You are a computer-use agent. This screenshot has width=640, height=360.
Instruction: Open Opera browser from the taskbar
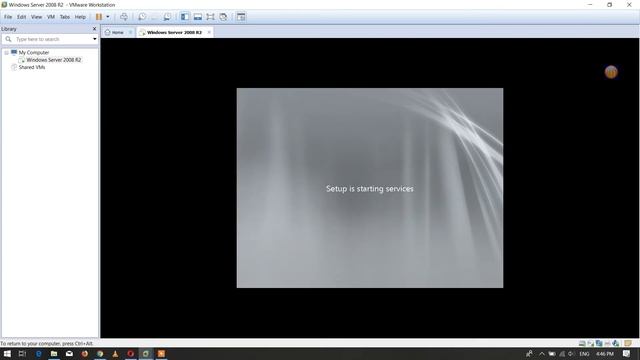click(x=131, y=354)
